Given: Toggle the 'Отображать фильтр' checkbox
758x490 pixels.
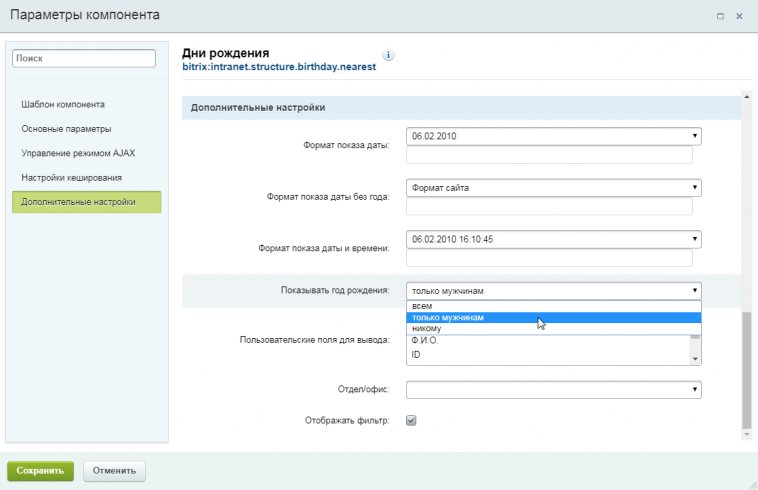Looking at the screenshot, I should [x=411, y=420].
